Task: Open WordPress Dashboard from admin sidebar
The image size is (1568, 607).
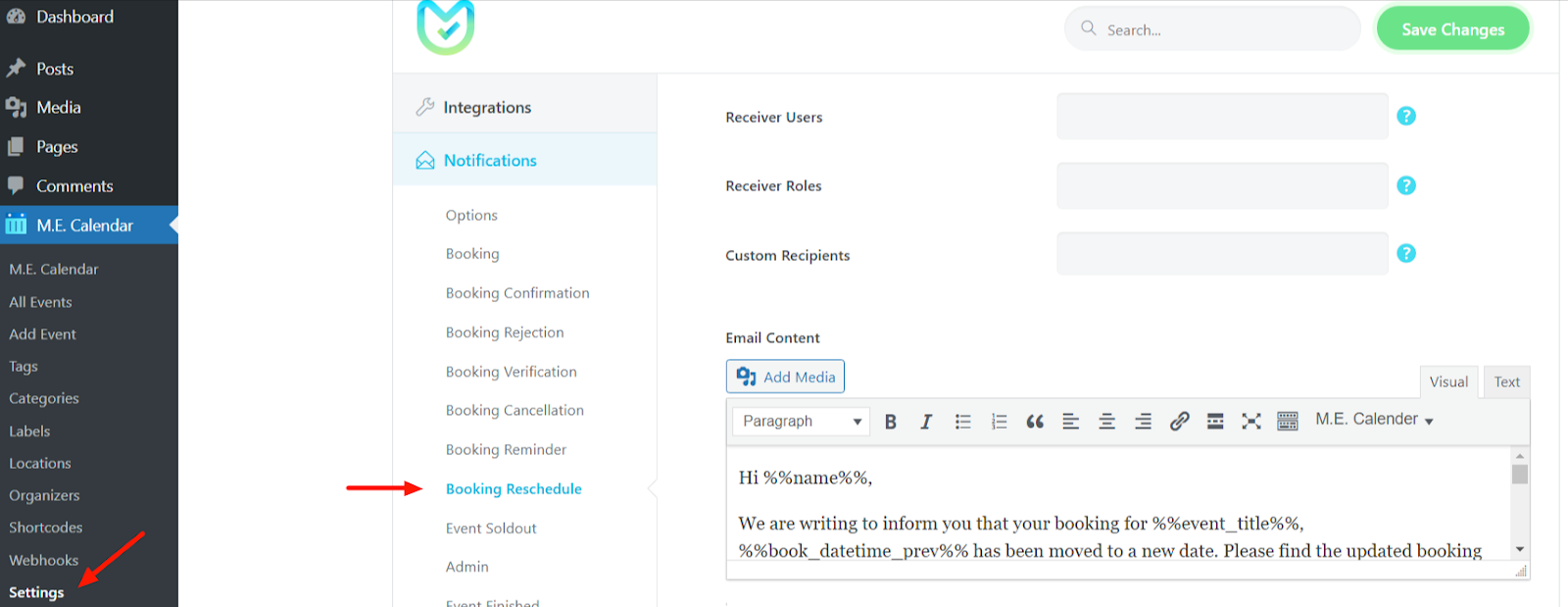Action: coord(89,17)
